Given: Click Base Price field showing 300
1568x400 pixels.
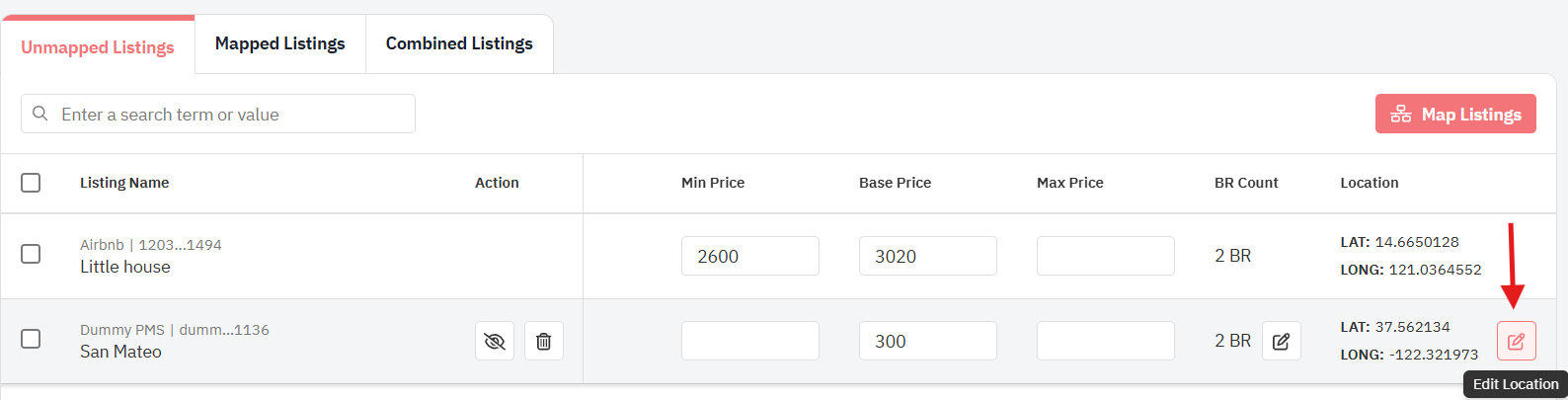Looking at the screenshot, I should coord(928,341).
